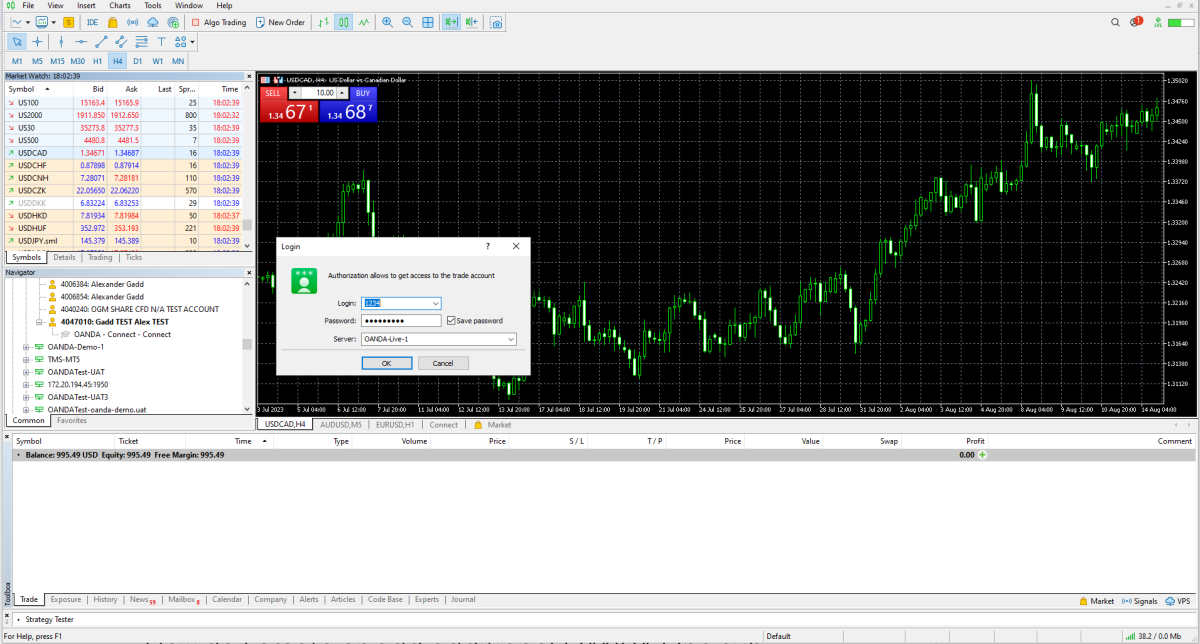
Task: Select the M1 timeframe
Action: coord(17,61)
